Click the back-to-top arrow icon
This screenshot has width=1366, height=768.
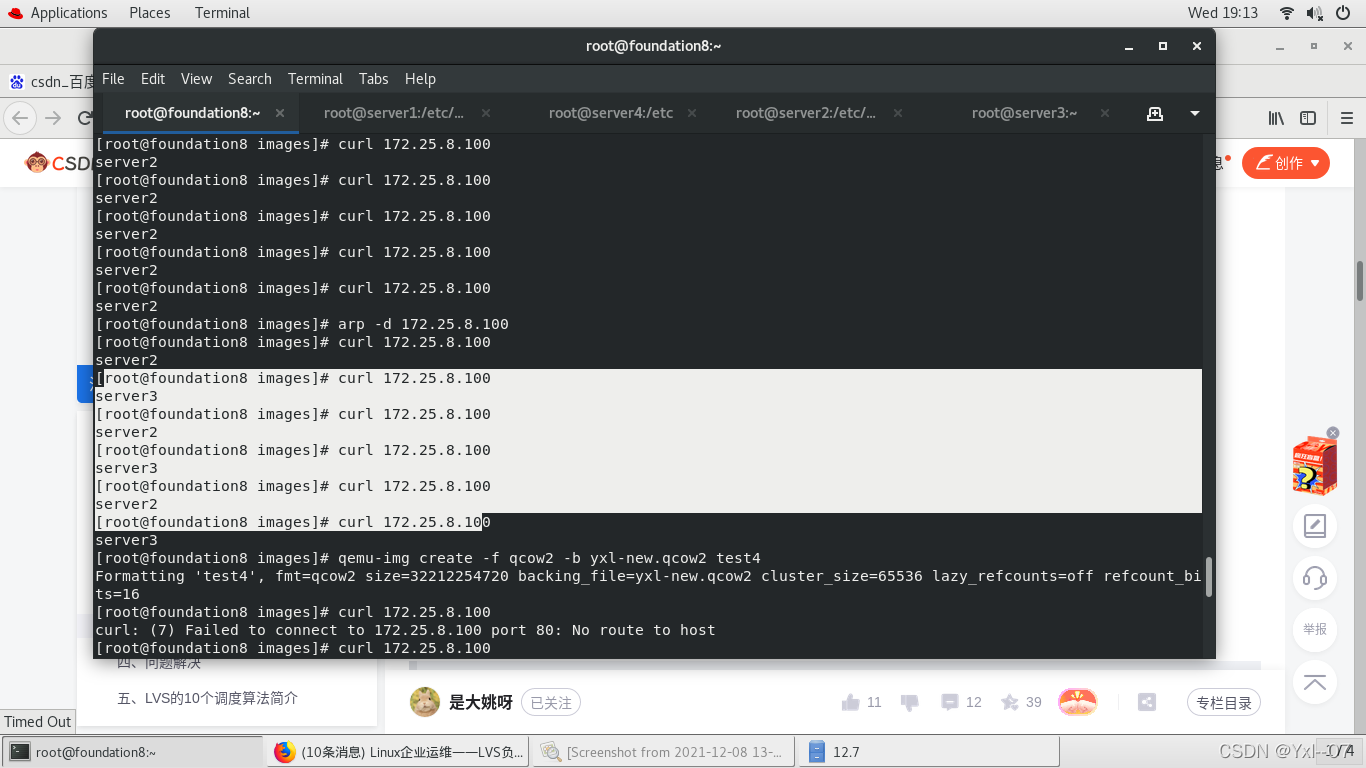[x=1315, y=682]
